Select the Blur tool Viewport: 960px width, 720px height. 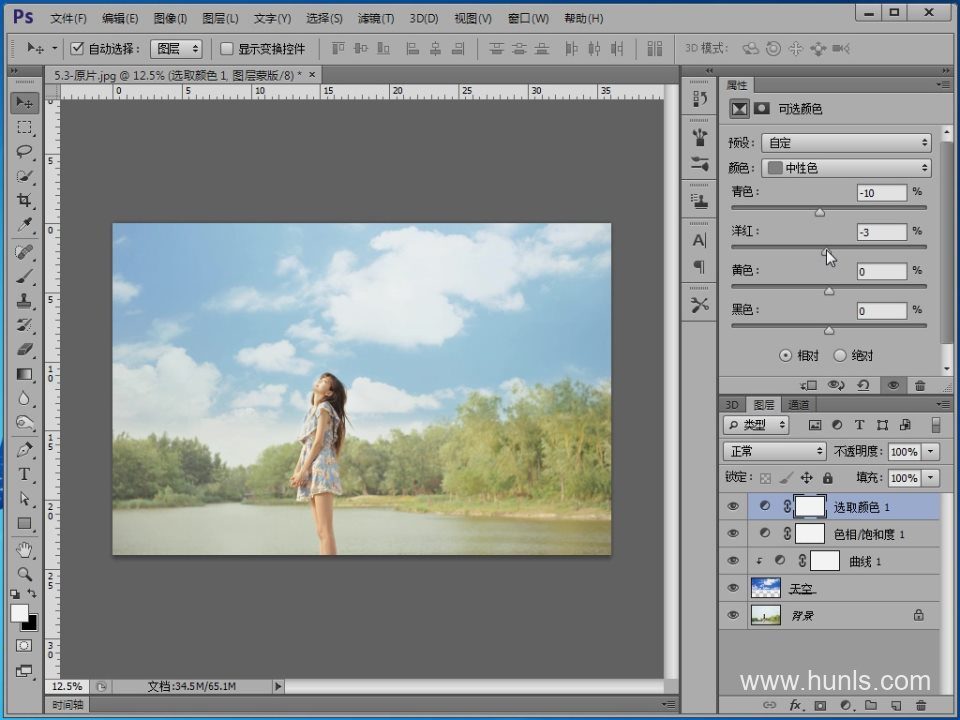(x=24, y=399)
